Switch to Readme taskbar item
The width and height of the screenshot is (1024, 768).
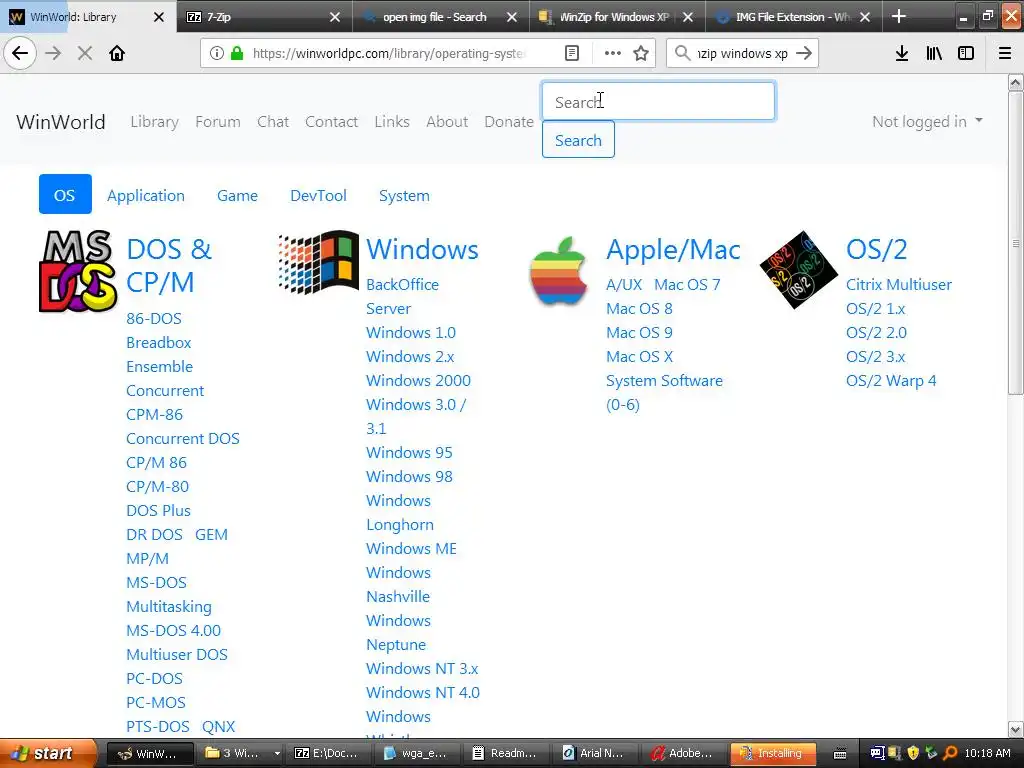(505, 753)
